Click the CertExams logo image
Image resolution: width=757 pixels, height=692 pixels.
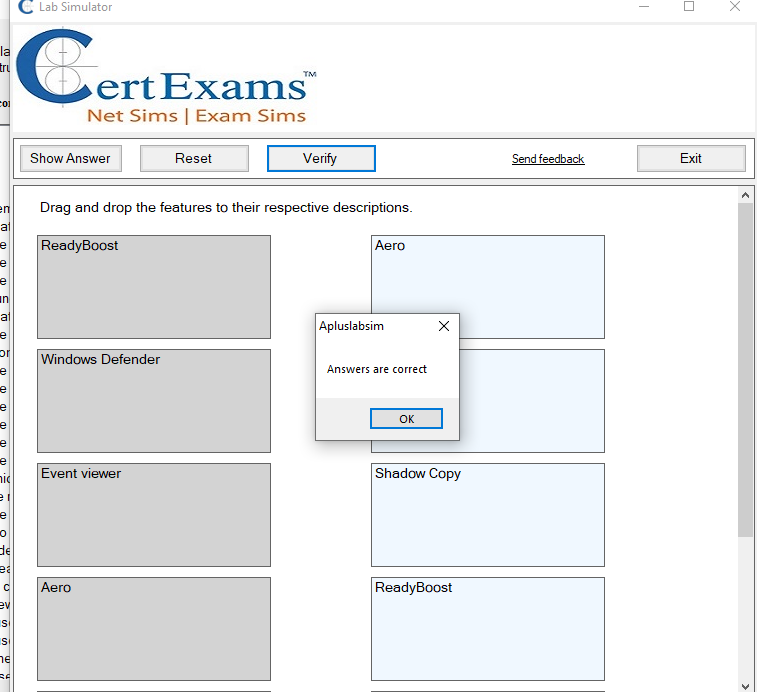click(166, 76)
